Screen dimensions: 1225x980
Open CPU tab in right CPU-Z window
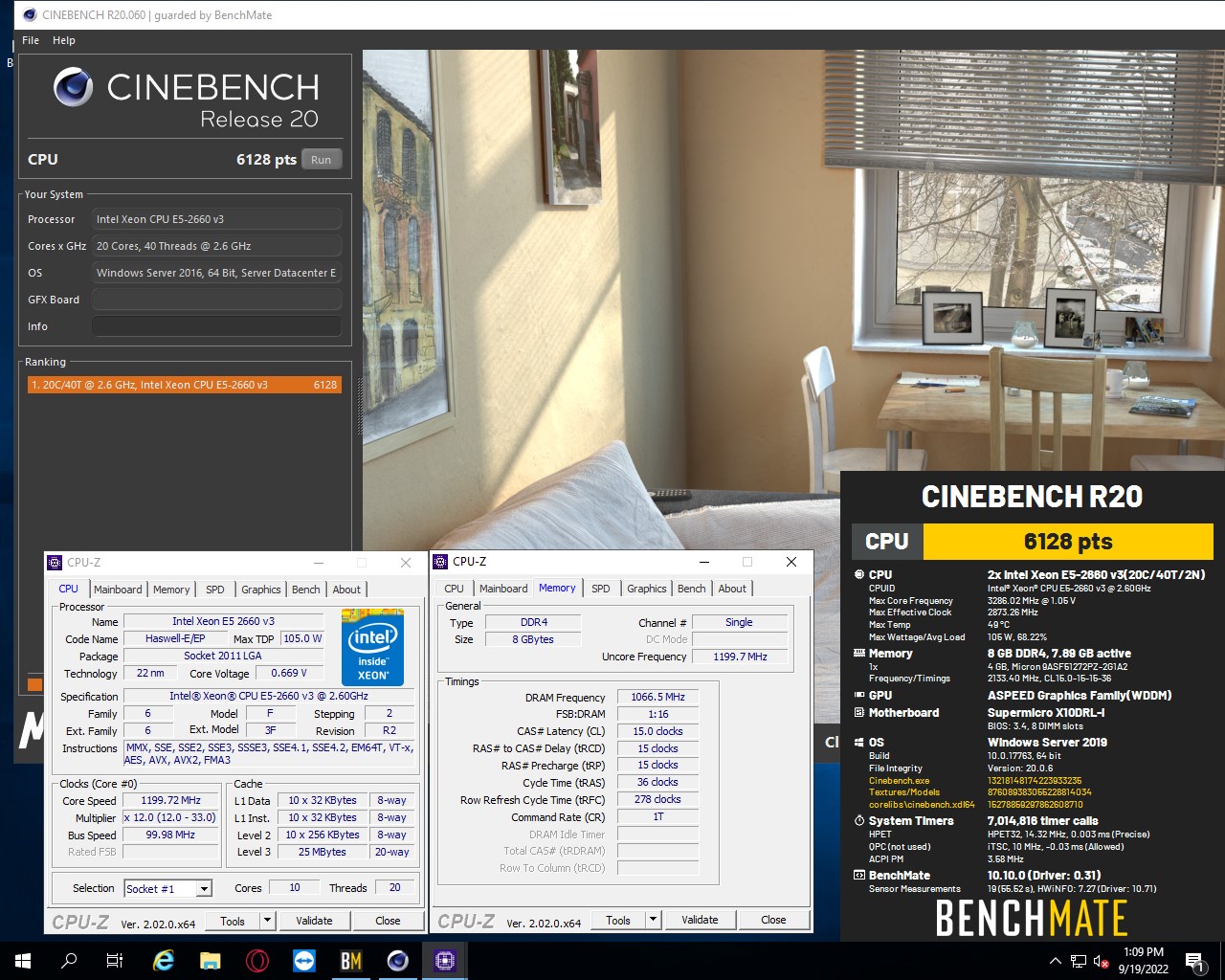[x=455, y=589]
